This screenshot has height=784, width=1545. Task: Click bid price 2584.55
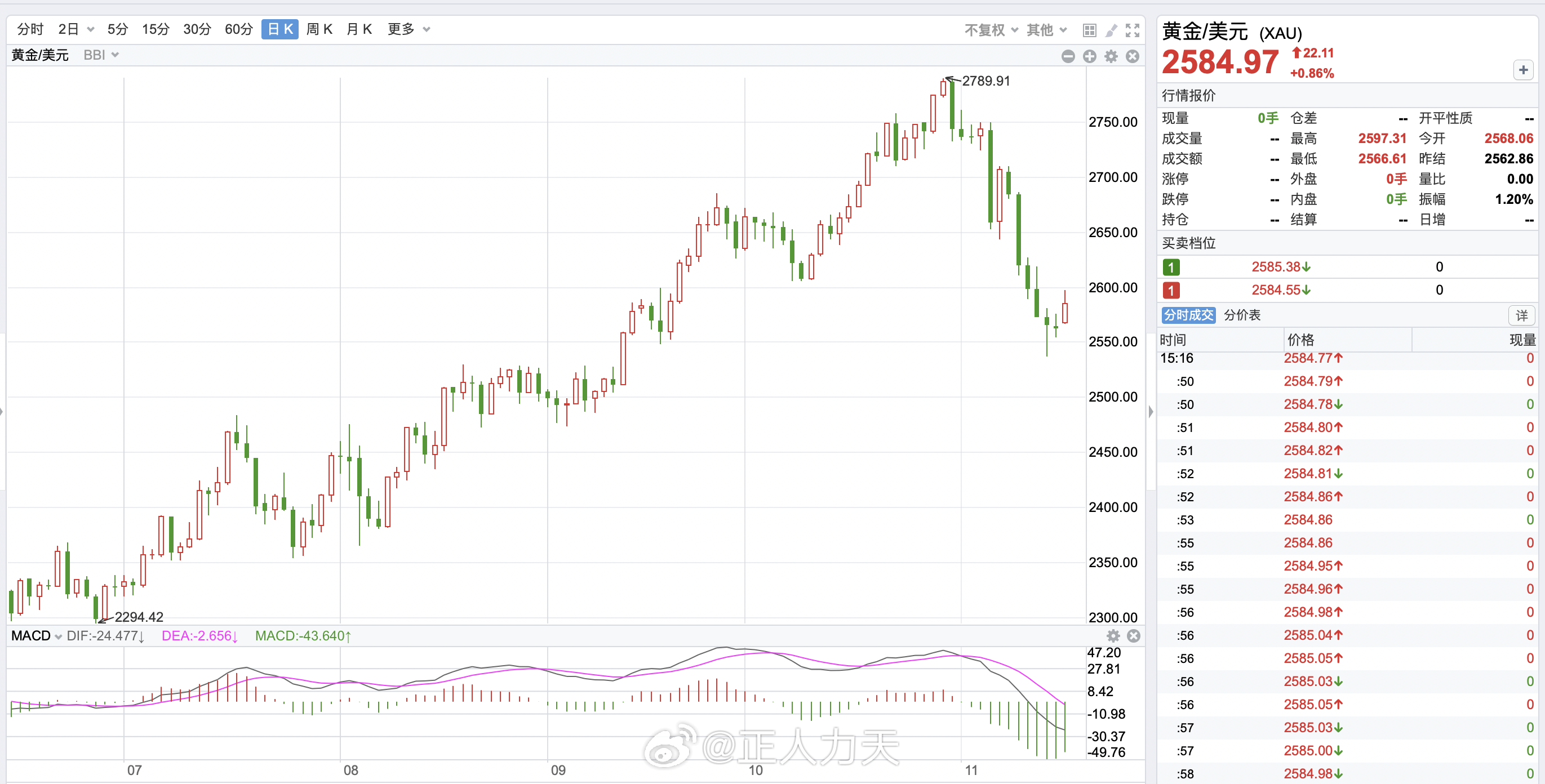pyautogui.click(x=1281, y=291)
